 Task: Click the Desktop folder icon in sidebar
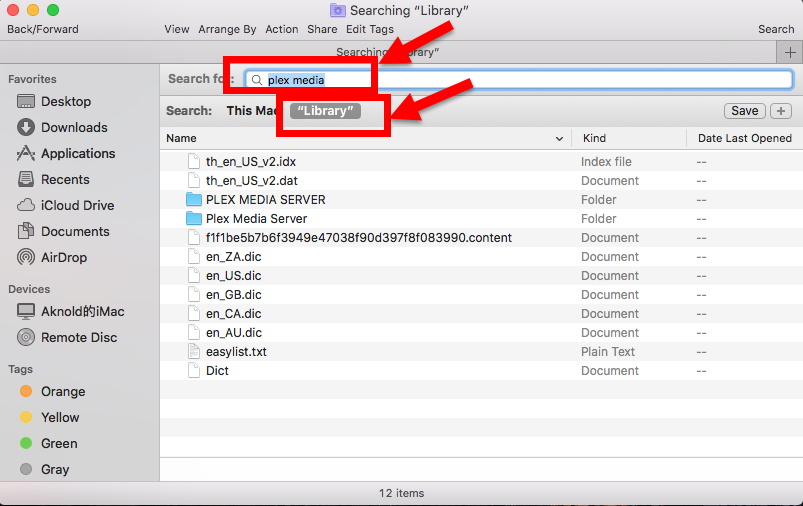click(x=26, y=102)
